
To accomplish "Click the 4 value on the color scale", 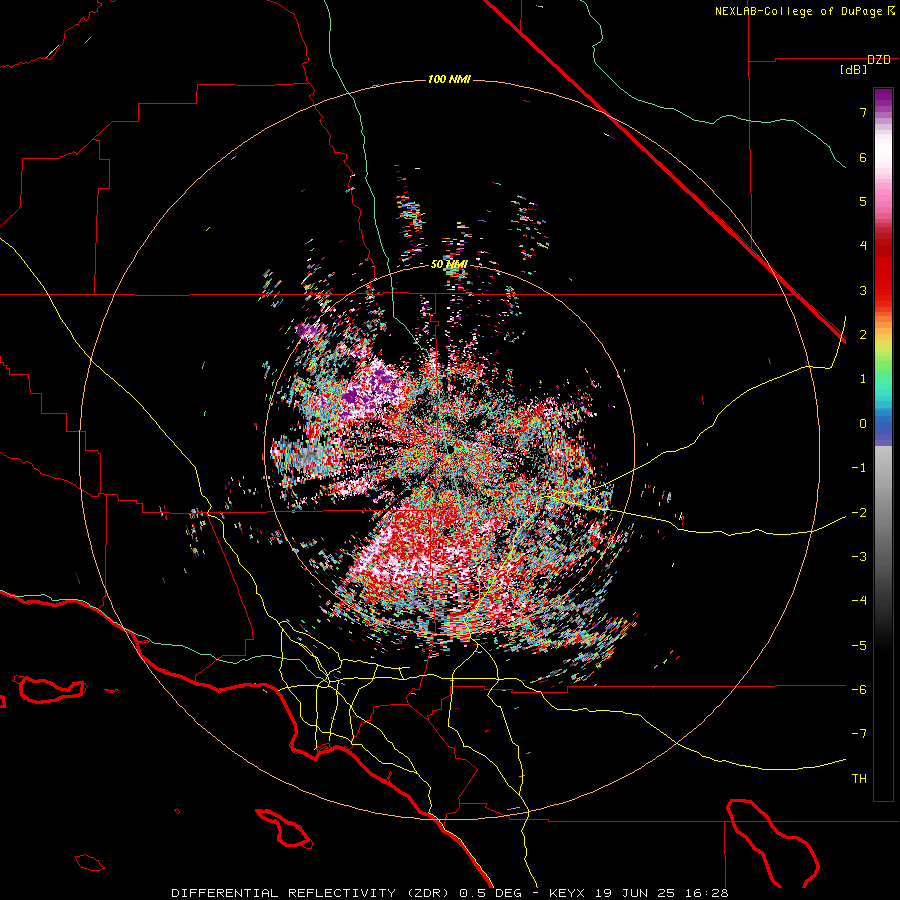I will 863,246.
